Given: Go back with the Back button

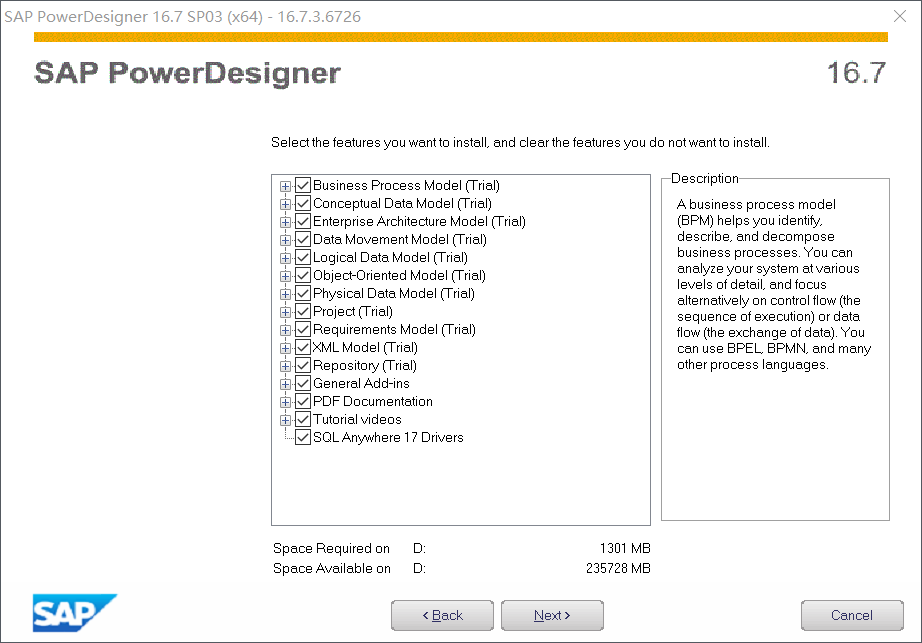Looking at the screenshot, I should tap(442, 615).
